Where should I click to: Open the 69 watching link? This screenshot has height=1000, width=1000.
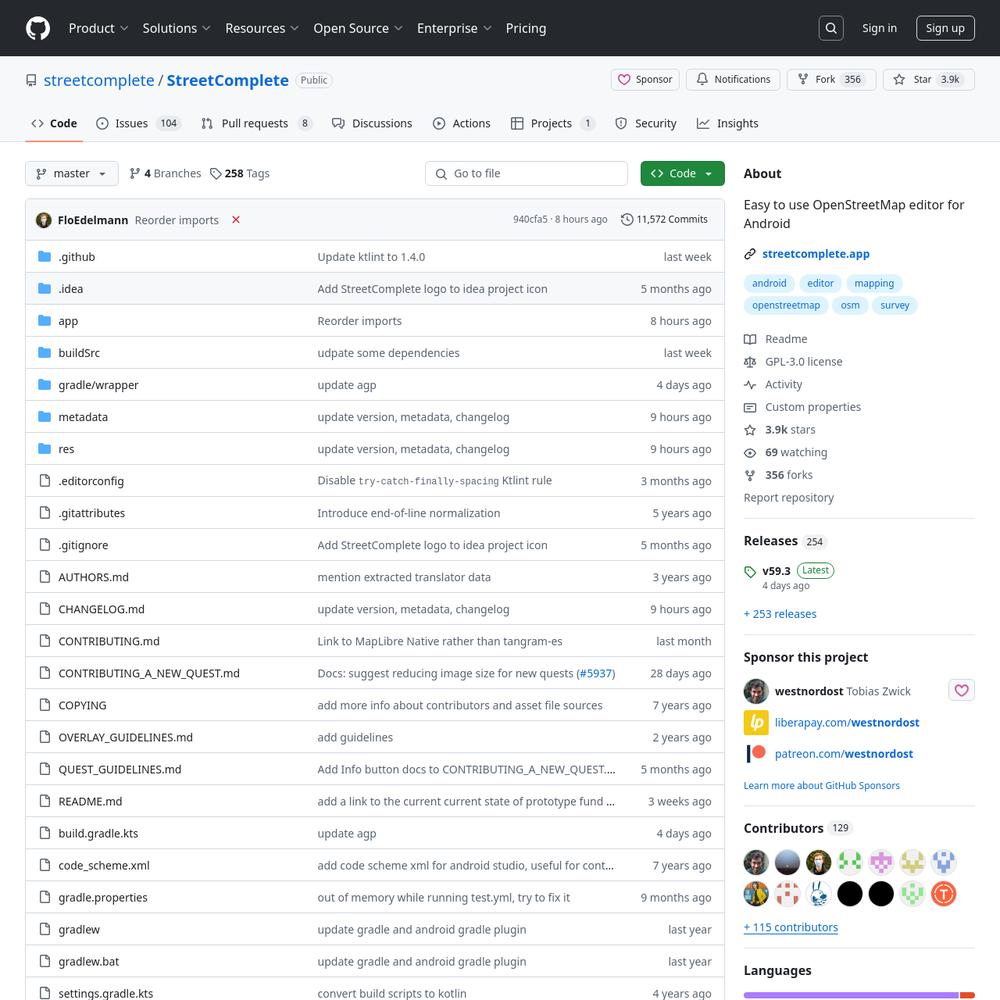(x=785, y=452)
